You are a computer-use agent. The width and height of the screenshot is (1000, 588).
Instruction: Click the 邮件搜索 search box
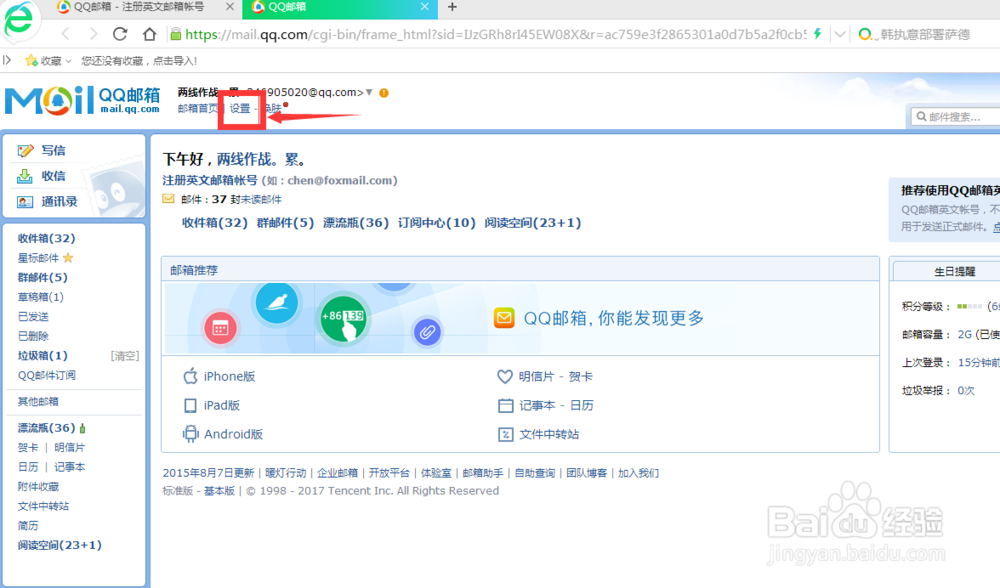tap(955, 117)
